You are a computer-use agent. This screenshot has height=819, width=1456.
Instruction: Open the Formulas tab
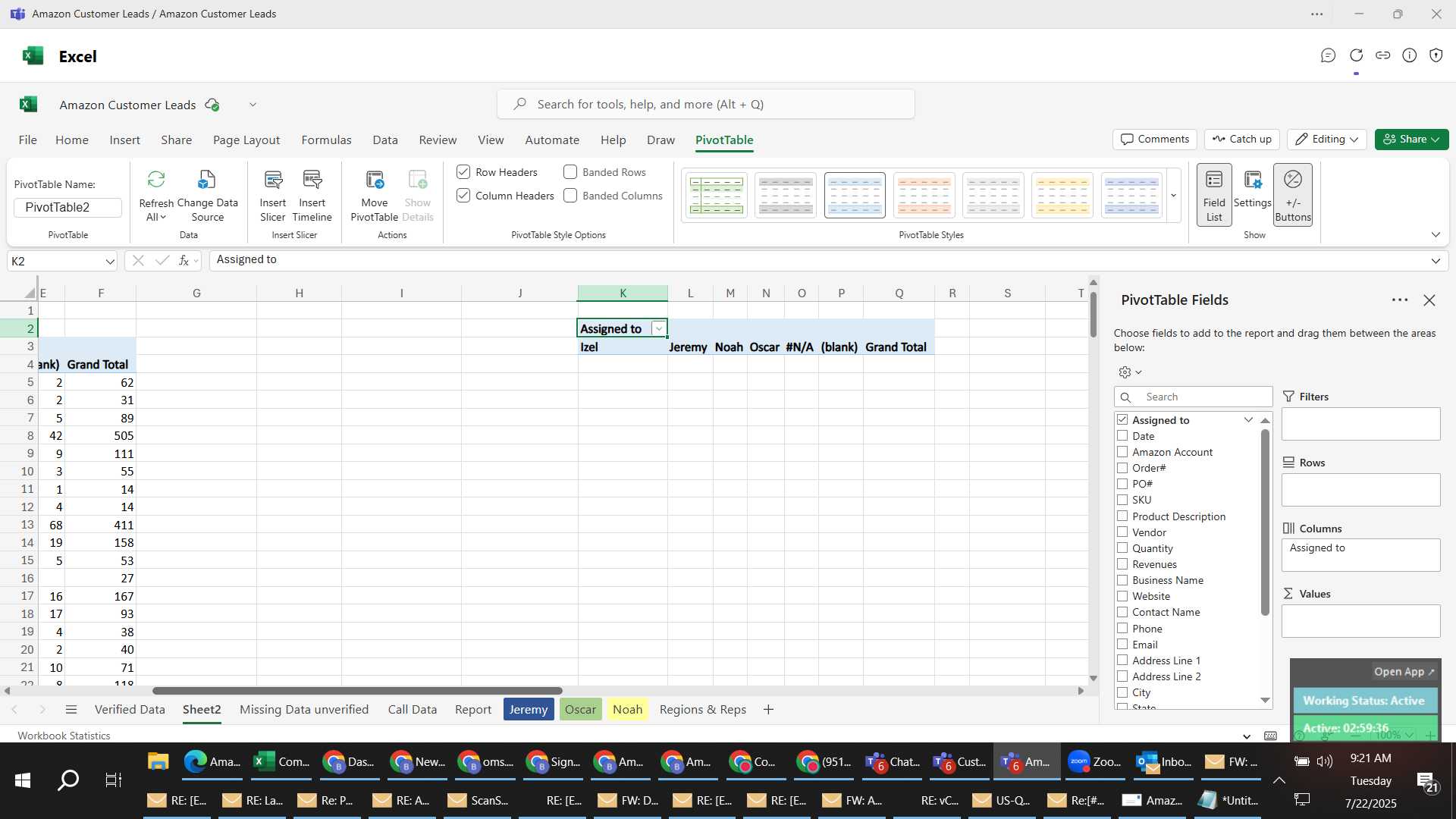point(326,140)
